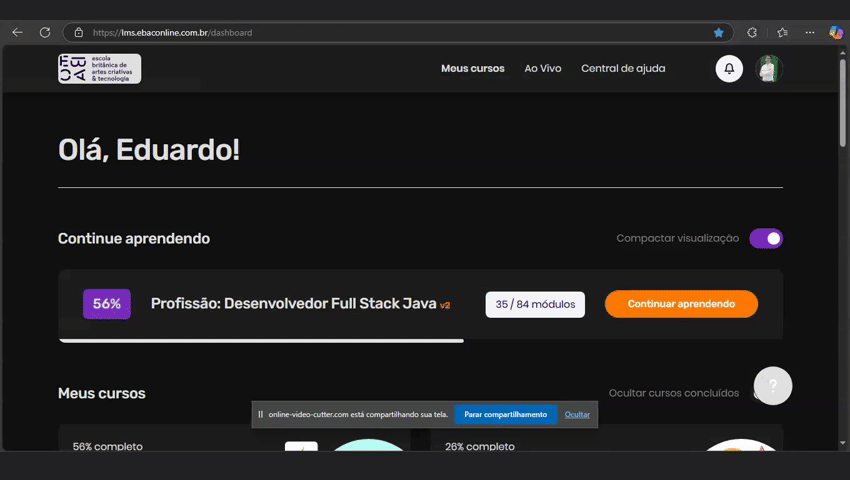Viewport: 850px width, 480px height.
Task: Open the browser extensions icon
Action: 752,33
